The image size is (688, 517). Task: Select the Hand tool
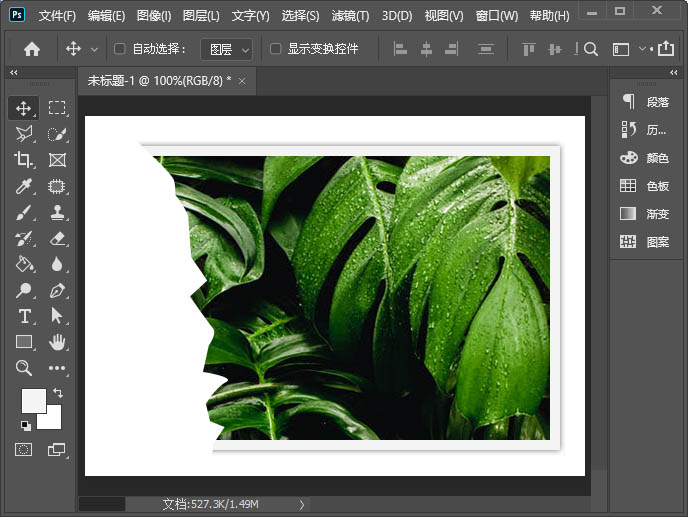(57, 342)
